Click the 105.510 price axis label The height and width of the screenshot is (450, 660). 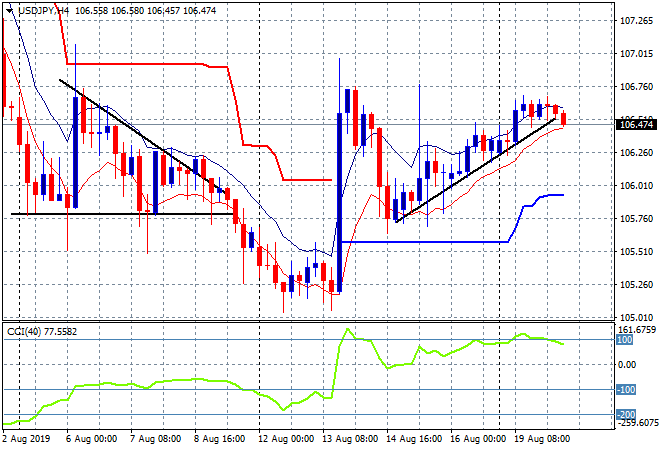(x=636, y=252)
